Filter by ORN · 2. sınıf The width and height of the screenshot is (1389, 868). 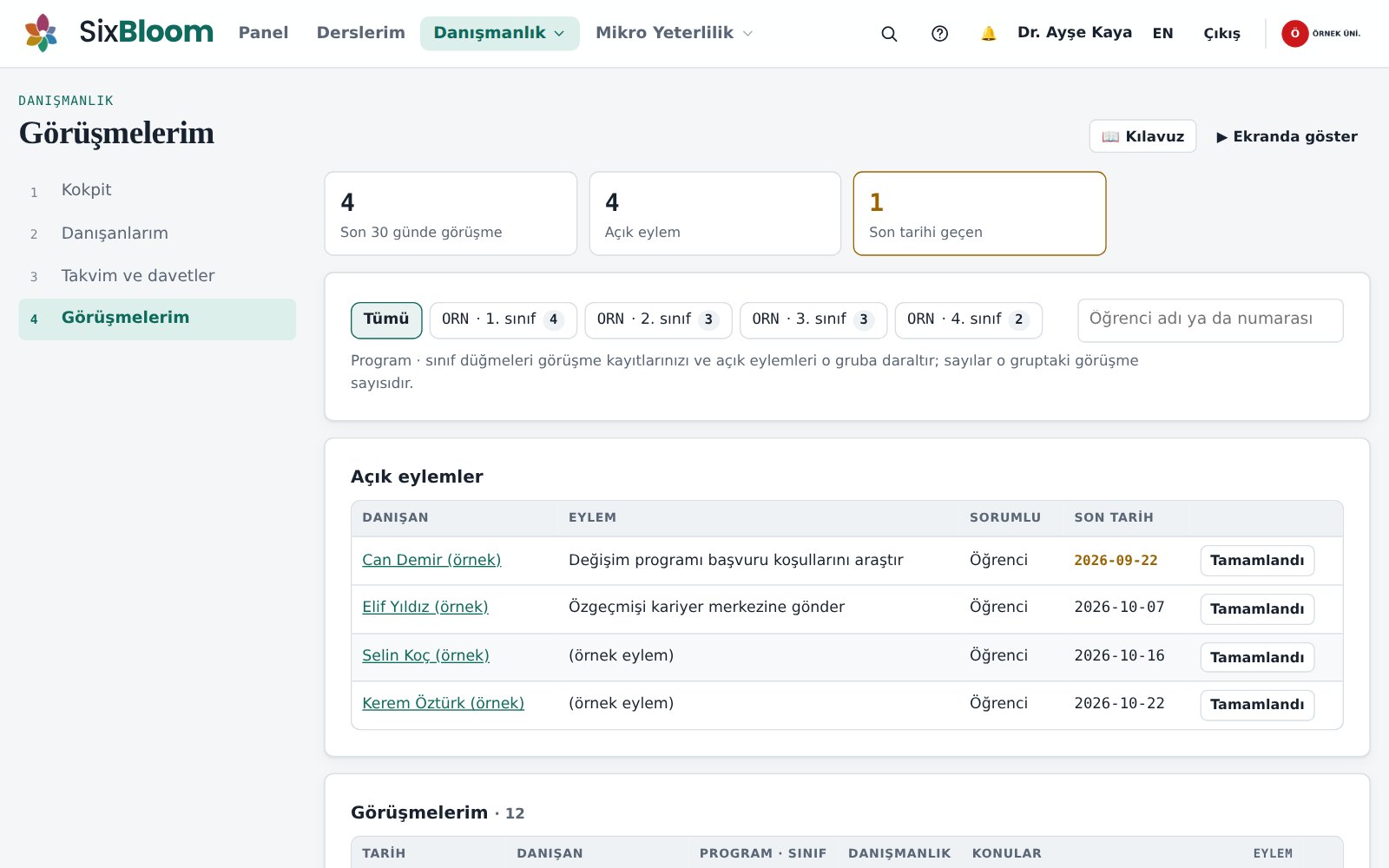click(x=658, y=319)
